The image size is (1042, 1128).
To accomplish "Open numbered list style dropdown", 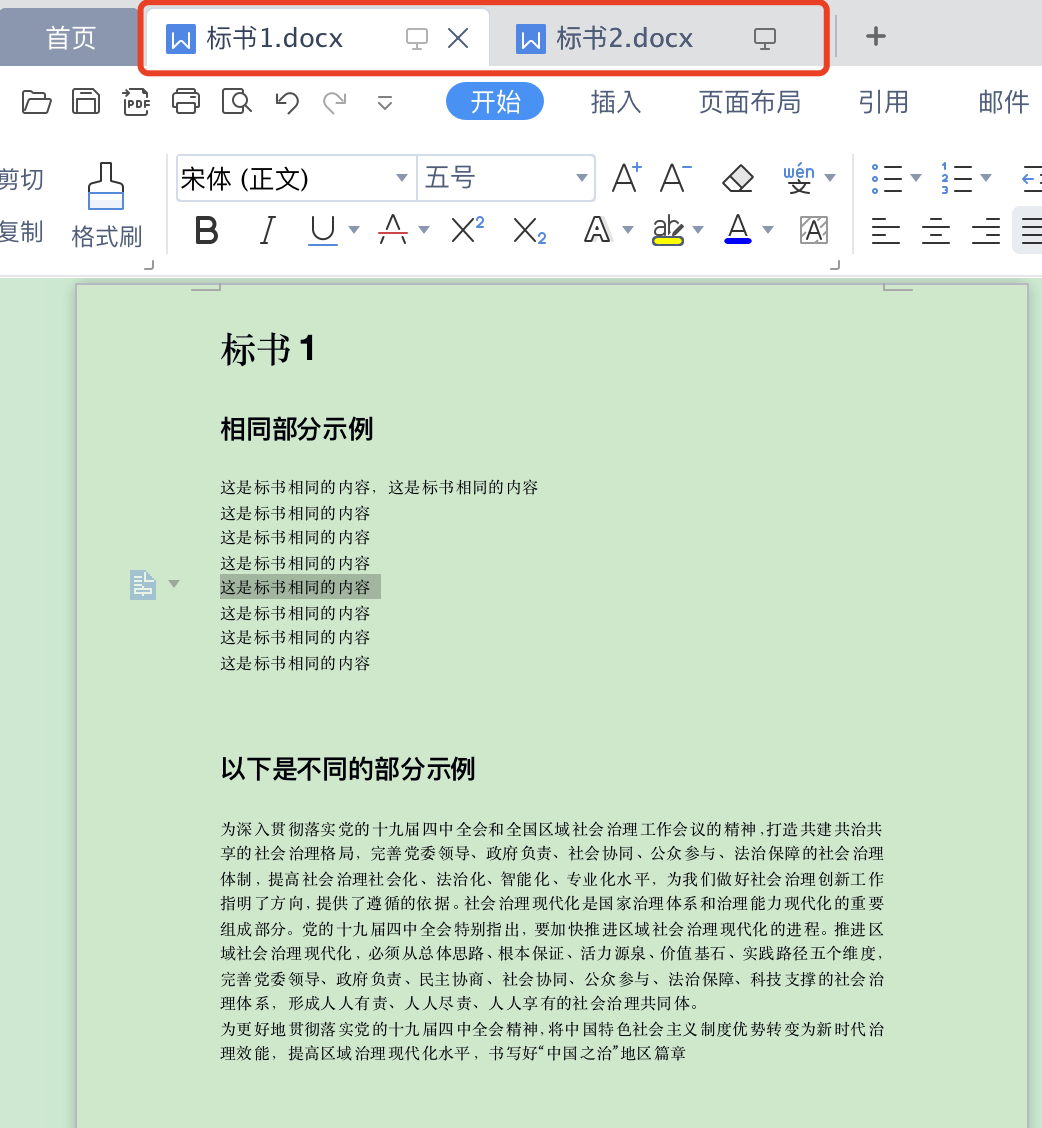I will tap(987, 178).
